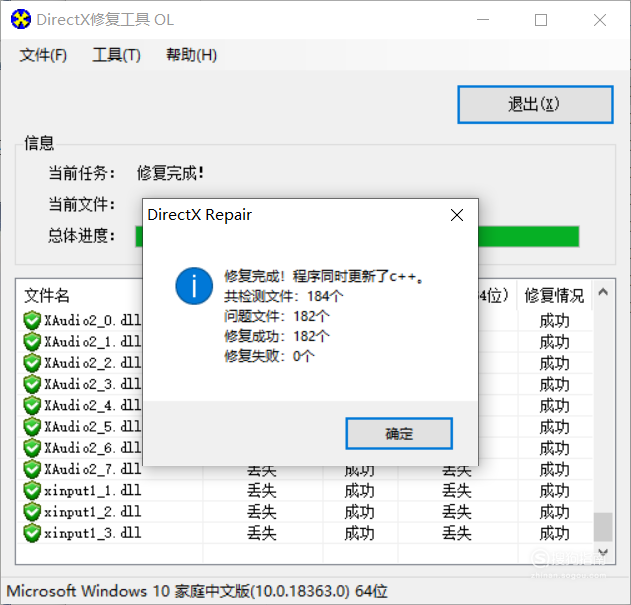The image size is (631, 605).
Task: Select the XAudio2_0.dll file name
Action: pos(93,320)
